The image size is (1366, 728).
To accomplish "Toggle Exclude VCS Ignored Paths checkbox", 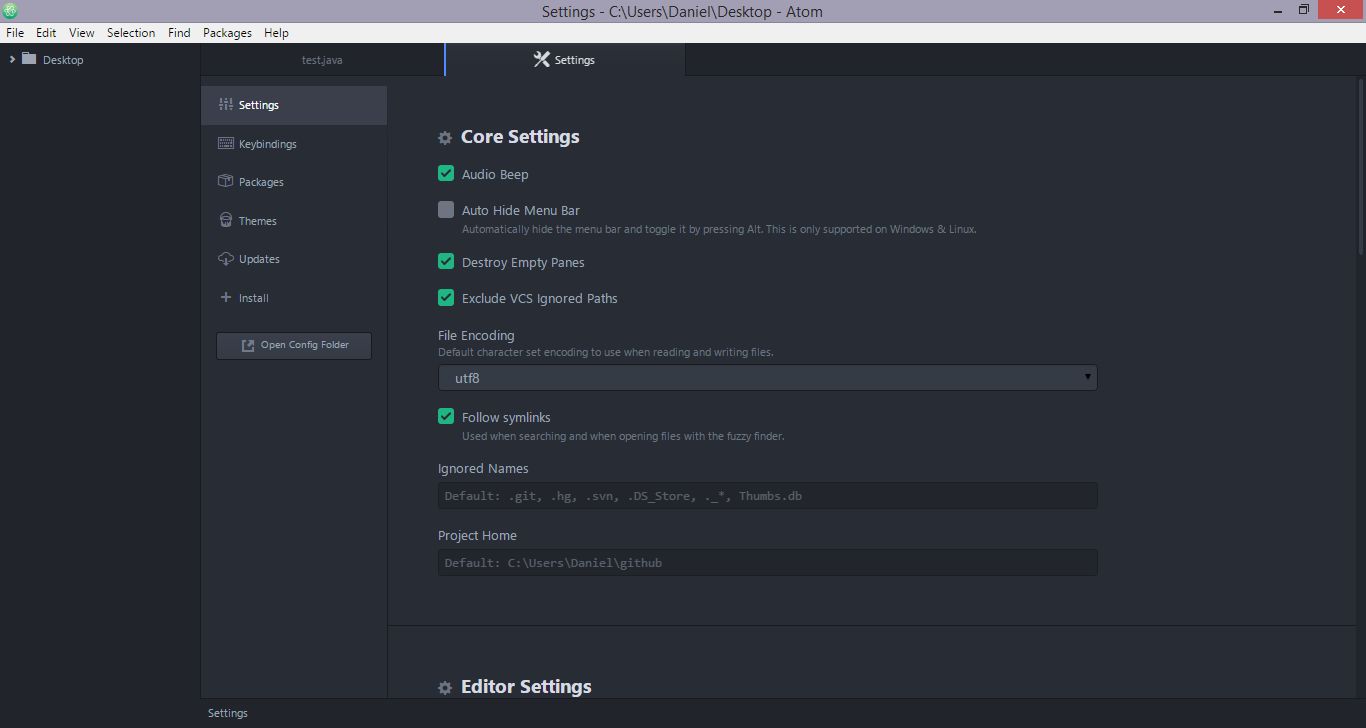I will (446, 297).
